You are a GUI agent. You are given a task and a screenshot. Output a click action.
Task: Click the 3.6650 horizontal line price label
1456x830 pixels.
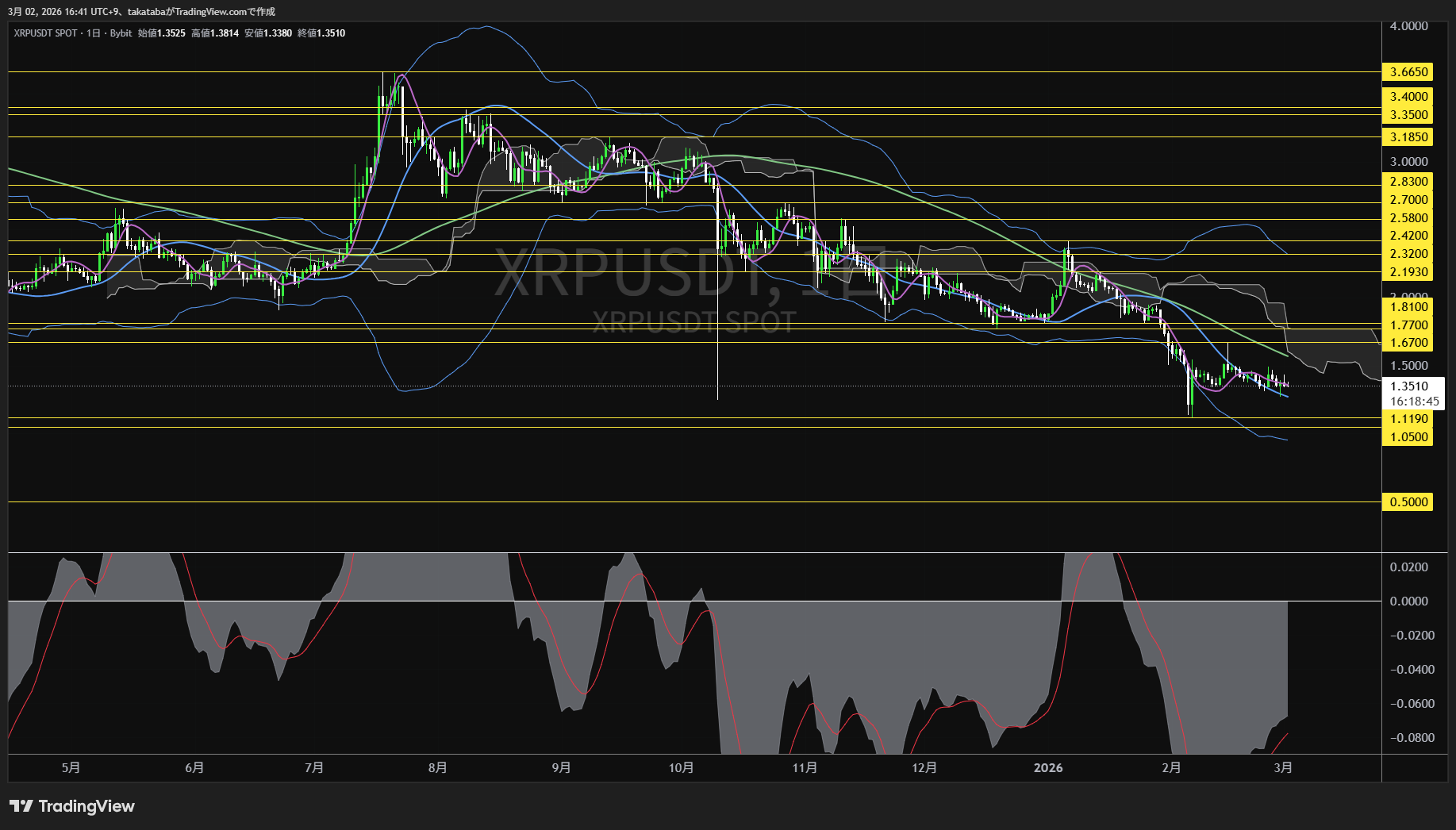point(1408,72)
